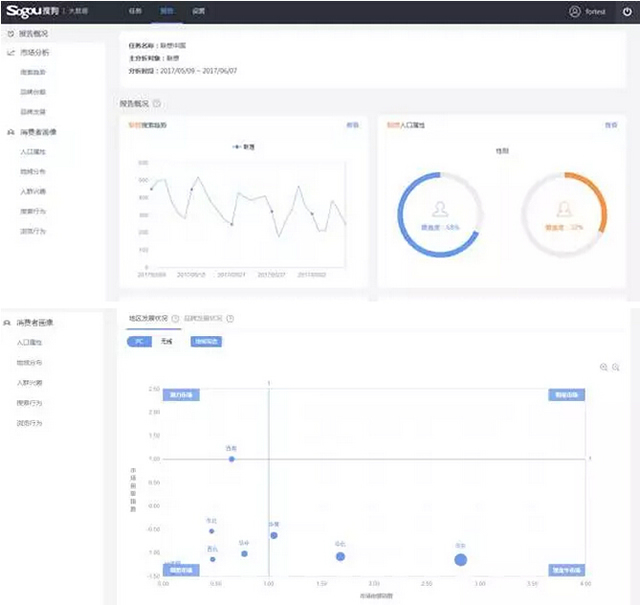Open the fortest user menu
Image resolution: width=640 pixels, height=605 pixels.
pos(595,12)
